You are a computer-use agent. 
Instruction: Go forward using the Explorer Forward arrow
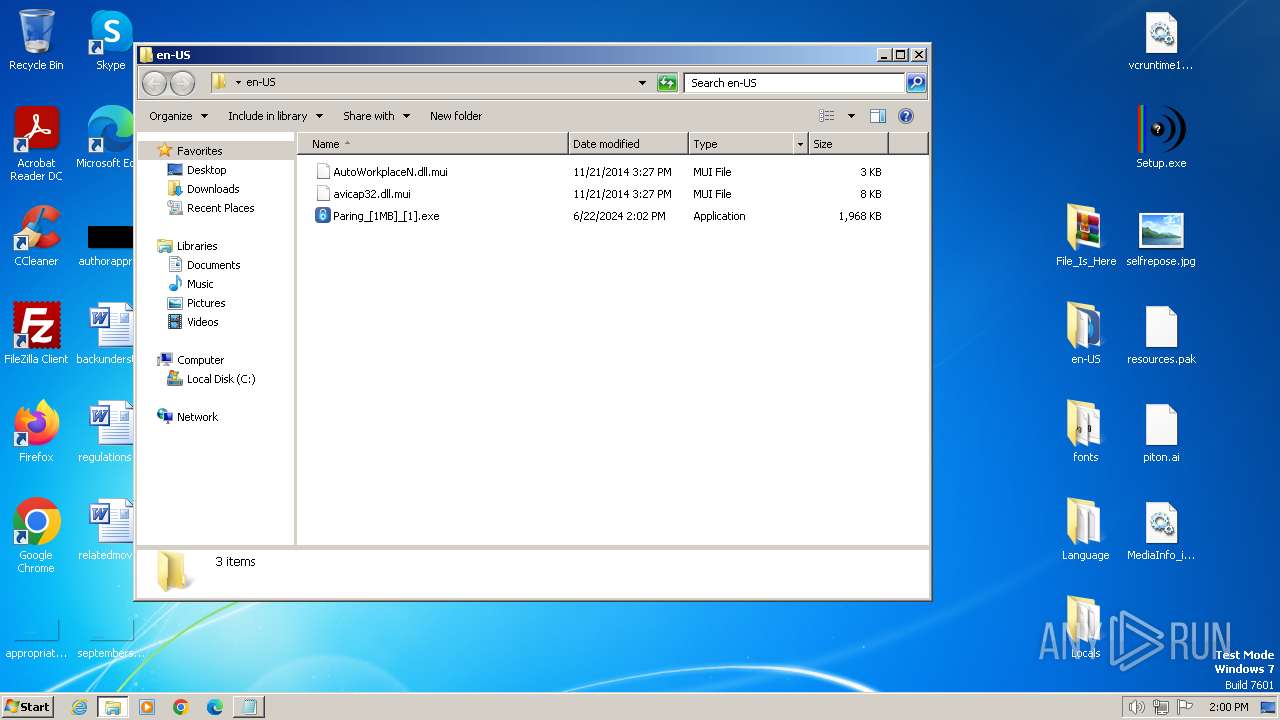(x=182, y=83)
